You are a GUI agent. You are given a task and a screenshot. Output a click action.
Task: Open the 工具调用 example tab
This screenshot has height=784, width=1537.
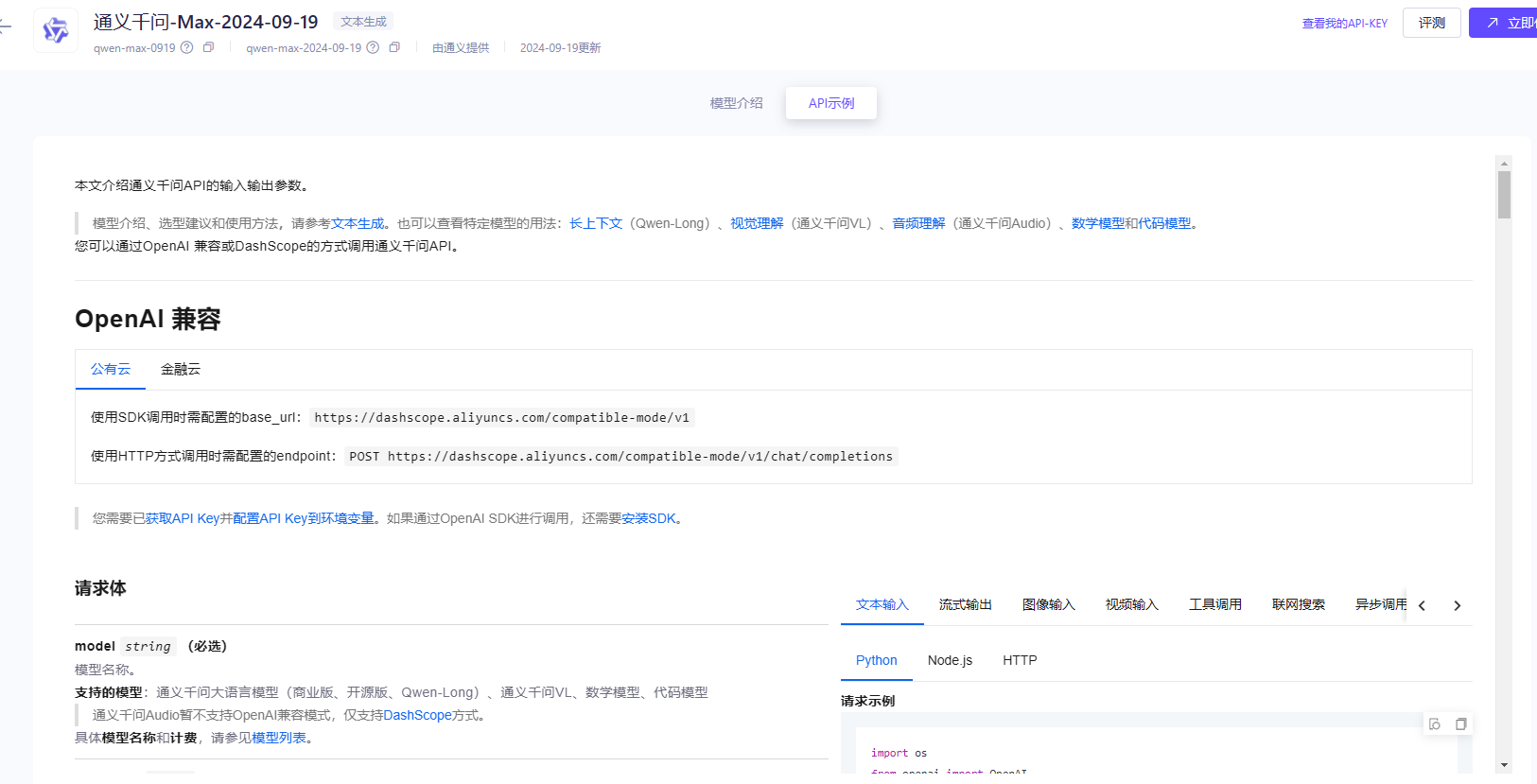point(1215,605)
